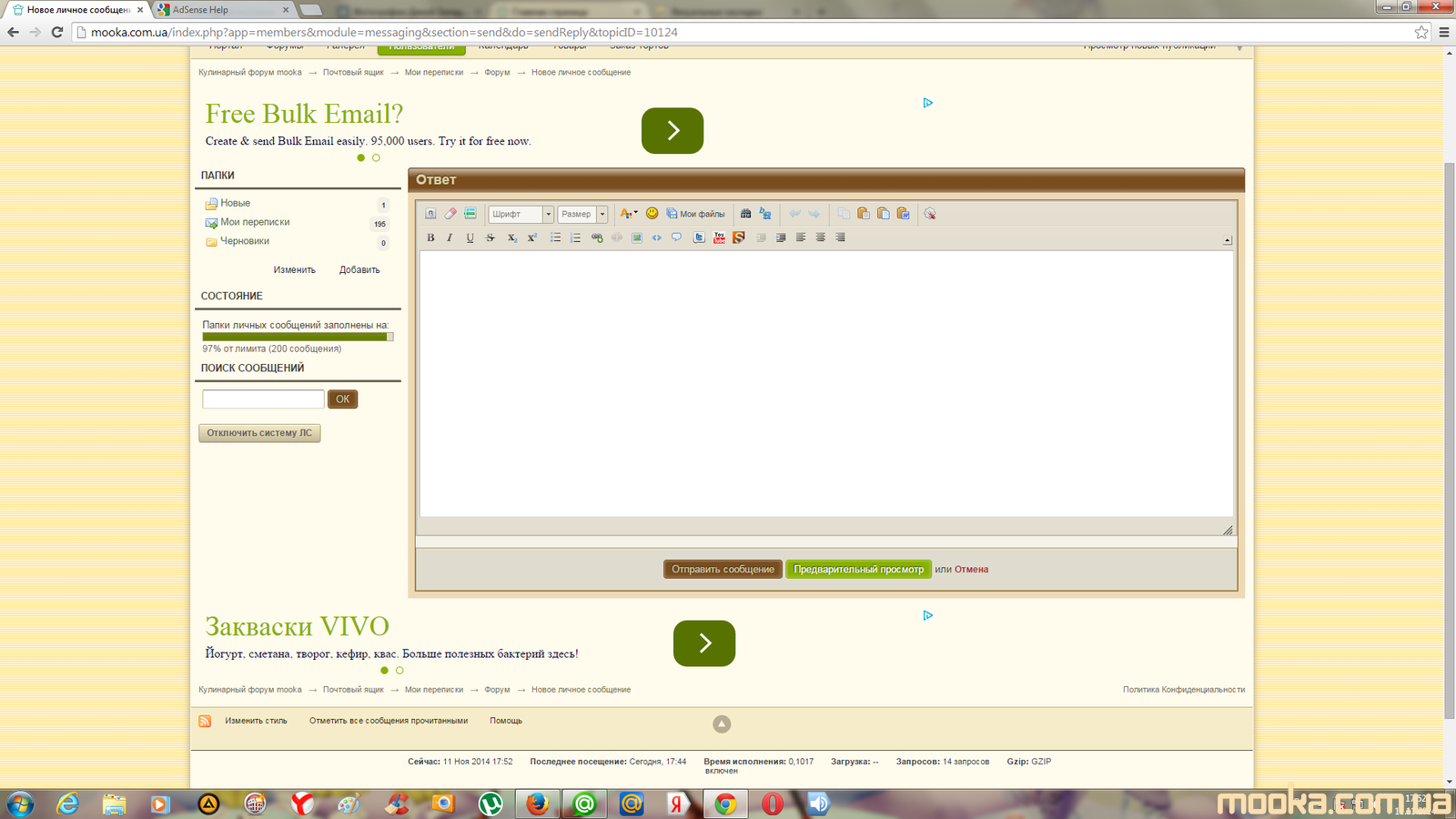Click the paste clipboard icon
The width and height of the screenshot is (1456, 819).
[864, 214]
